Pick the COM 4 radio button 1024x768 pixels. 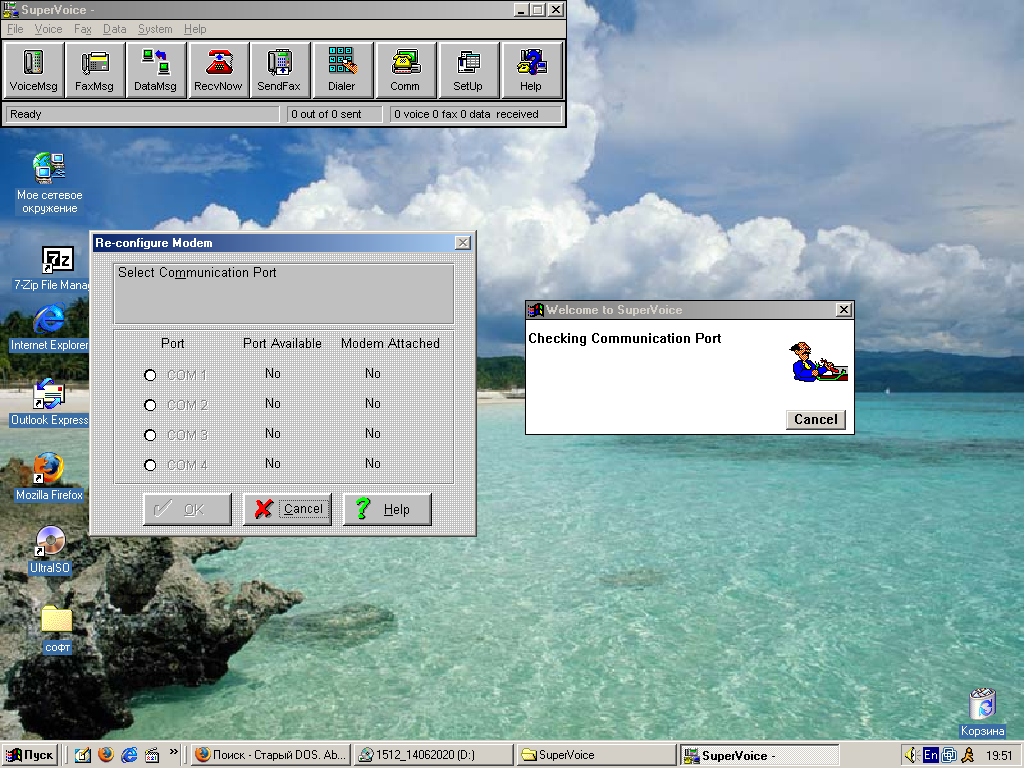tap(151, 465)
